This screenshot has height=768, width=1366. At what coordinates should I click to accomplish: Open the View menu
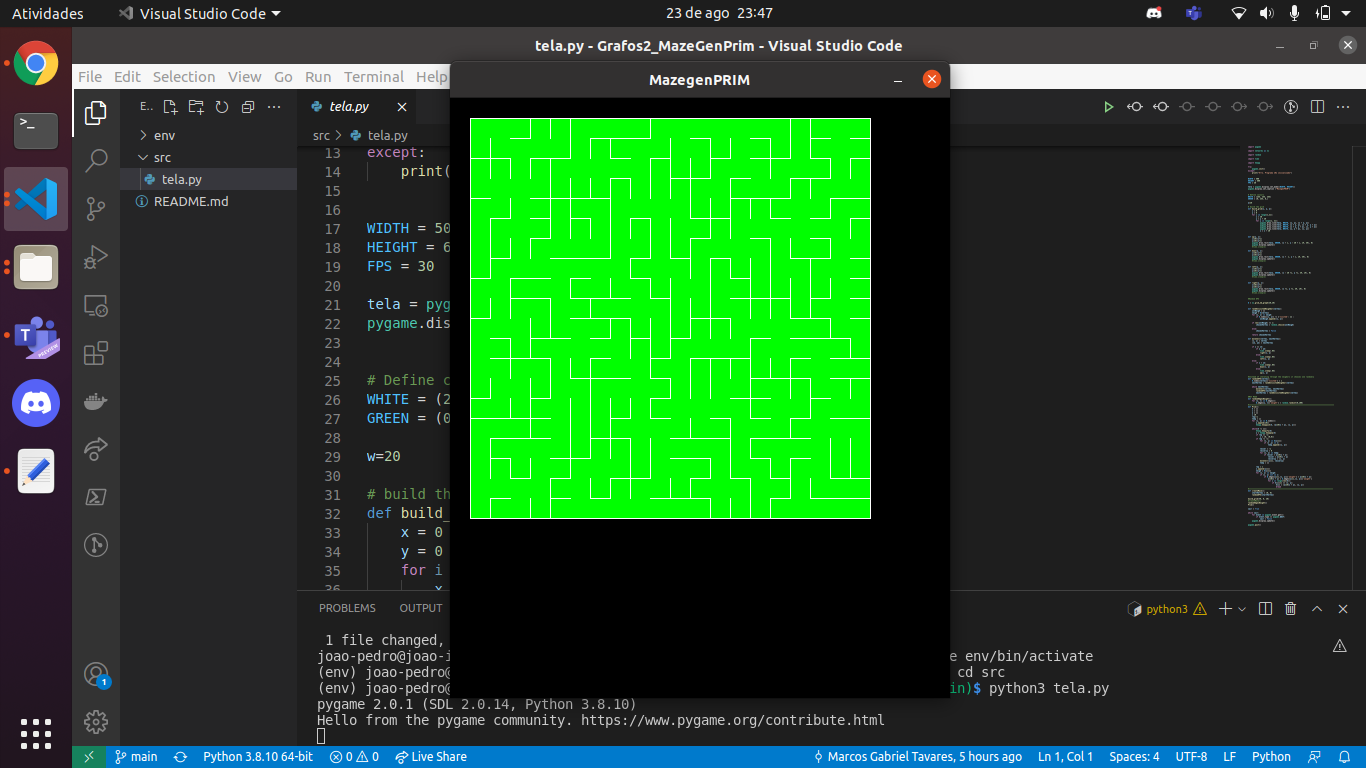(x=244, y=77)
